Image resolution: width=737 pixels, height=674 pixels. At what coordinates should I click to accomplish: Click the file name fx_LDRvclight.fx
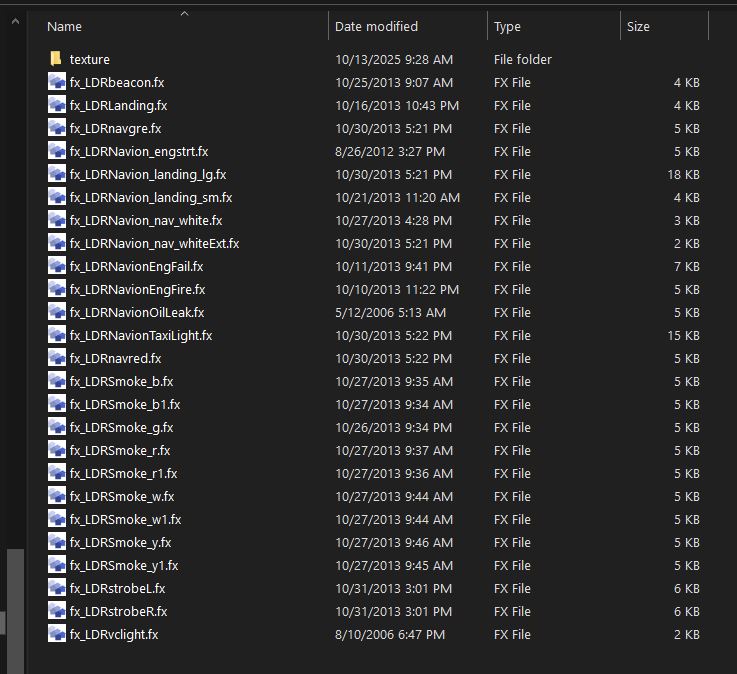coord(114,635)
